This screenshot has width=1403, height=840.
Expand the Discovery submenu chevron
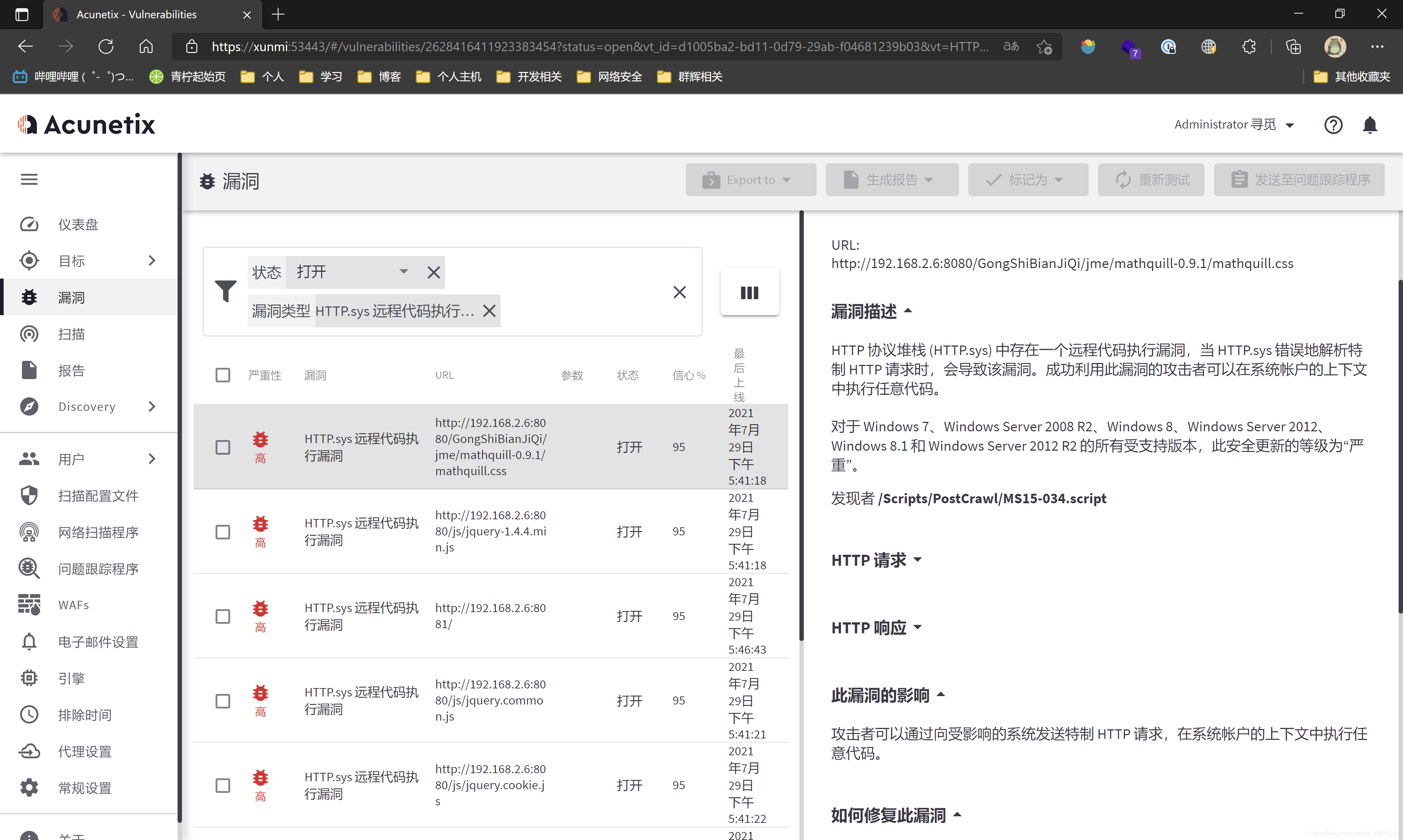152,406
